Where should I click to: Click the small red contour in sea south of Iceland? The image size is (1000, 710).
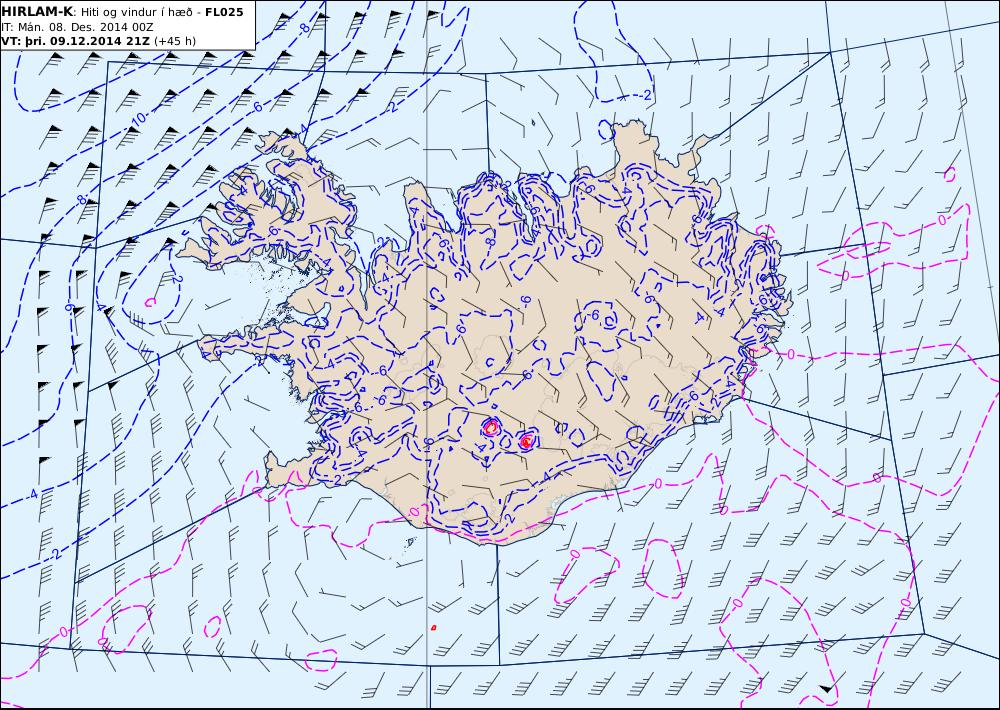click(434, 628)
